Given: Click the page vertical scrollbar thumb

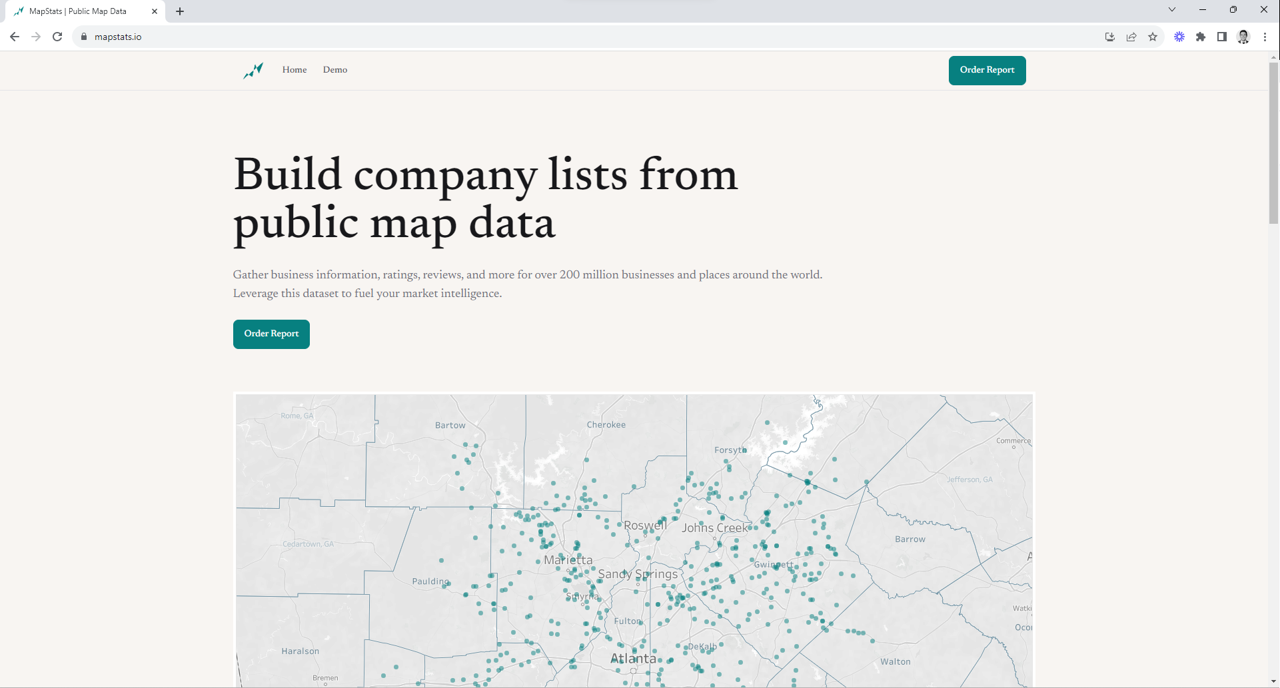Looking at the screenshot, I should click(1273, 143).
